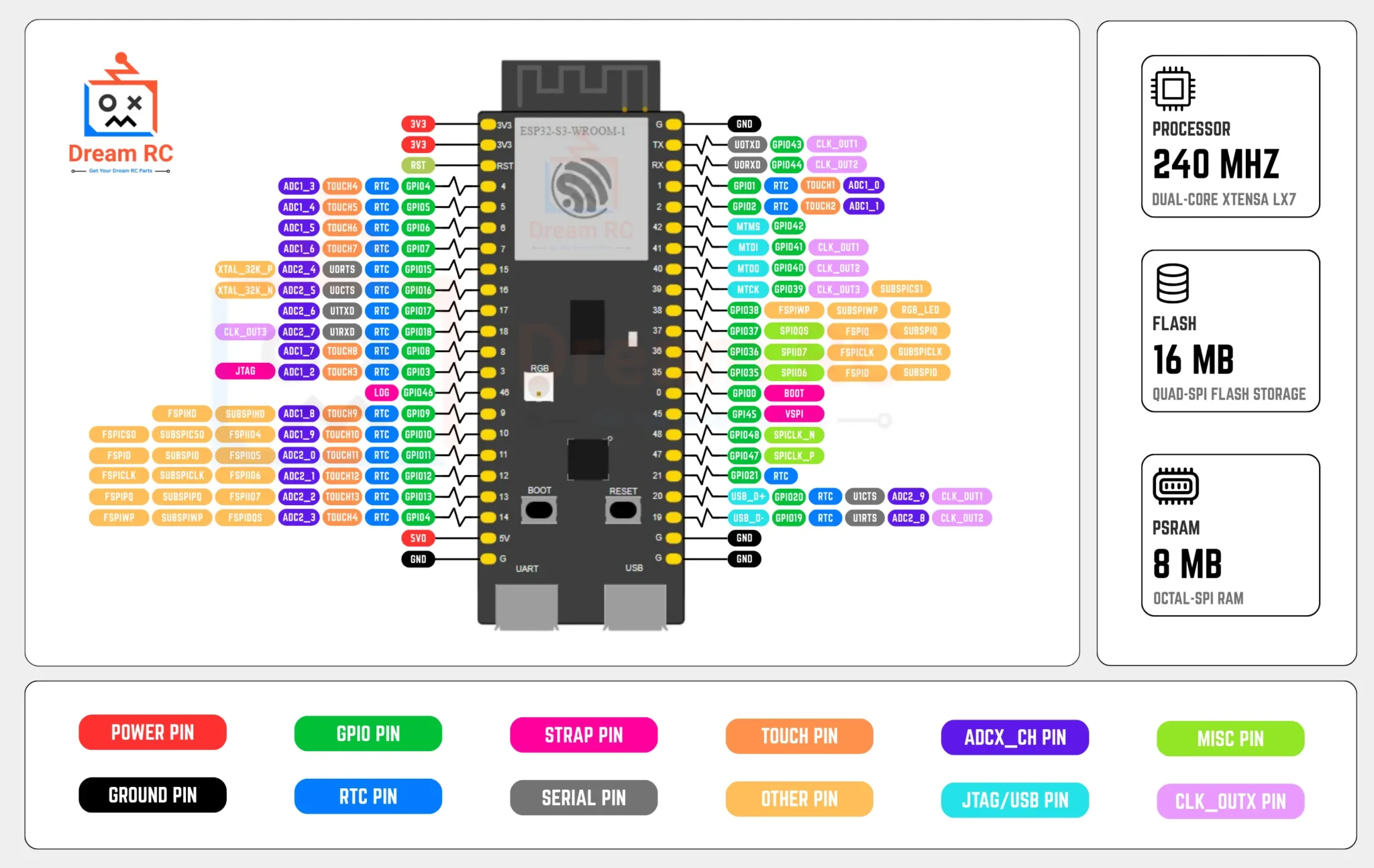
Task: Click the PSRAM memory module icon
Action: (x=1175, y=486)
